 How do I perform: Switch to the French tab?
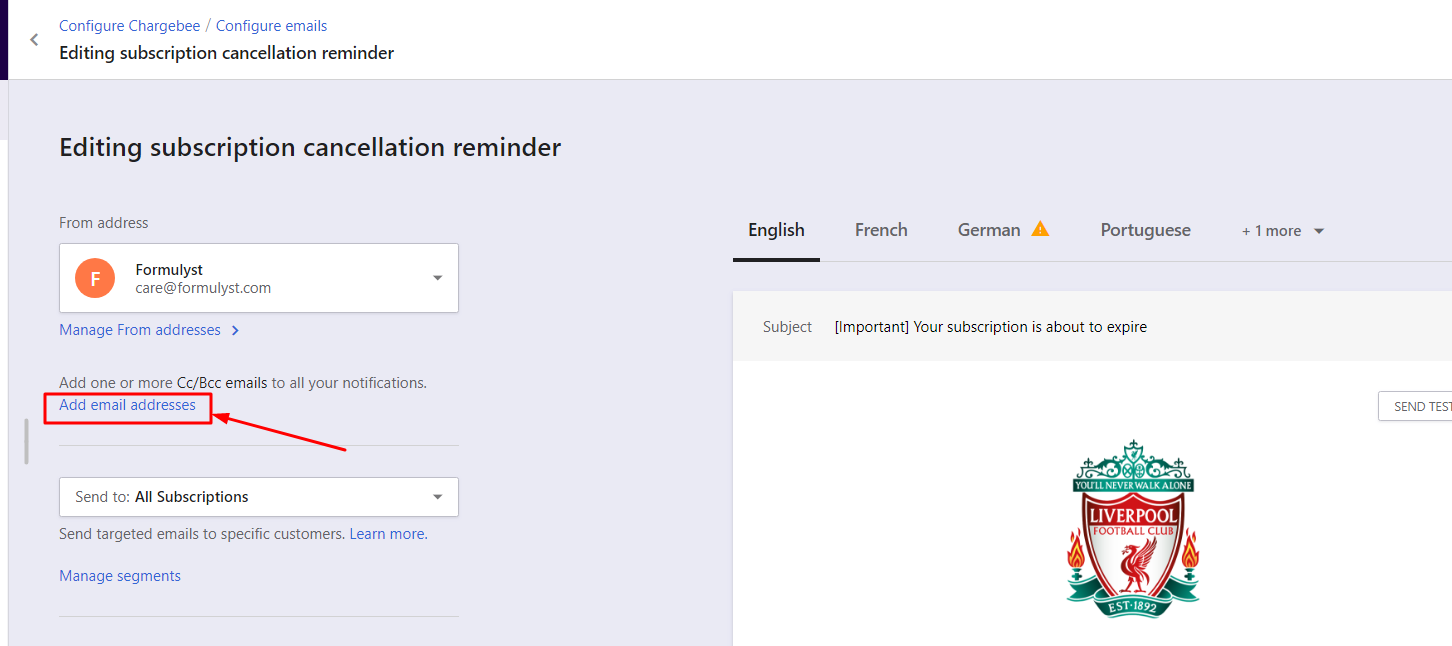pyautogui.click(x=881, y=230)
